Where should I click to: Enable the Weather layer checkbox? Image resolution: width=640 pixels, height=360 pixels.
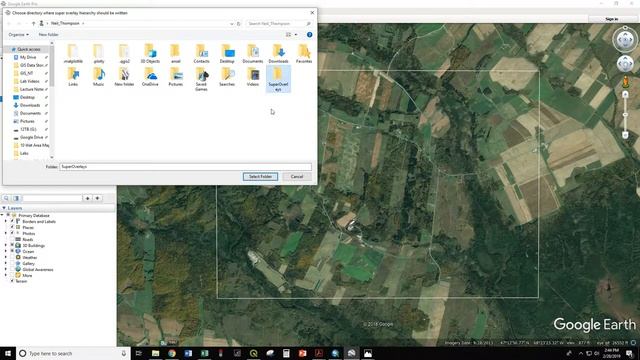click(x=12, y=258)
